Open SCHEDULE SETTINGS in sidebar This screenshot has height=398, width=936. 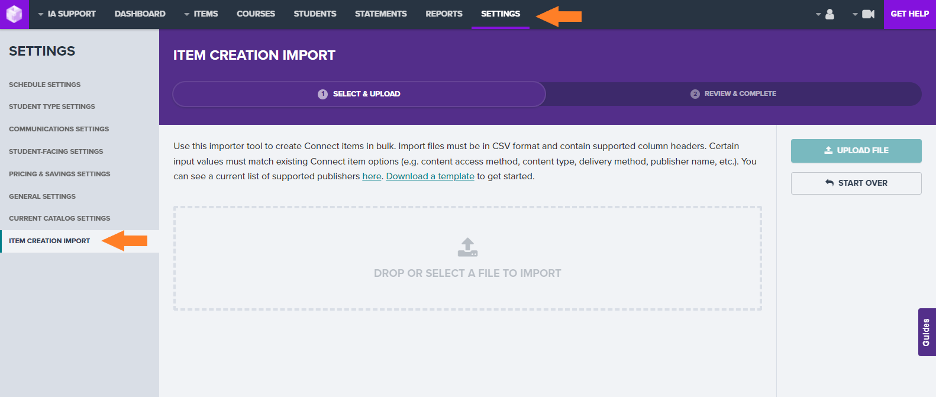45,85
